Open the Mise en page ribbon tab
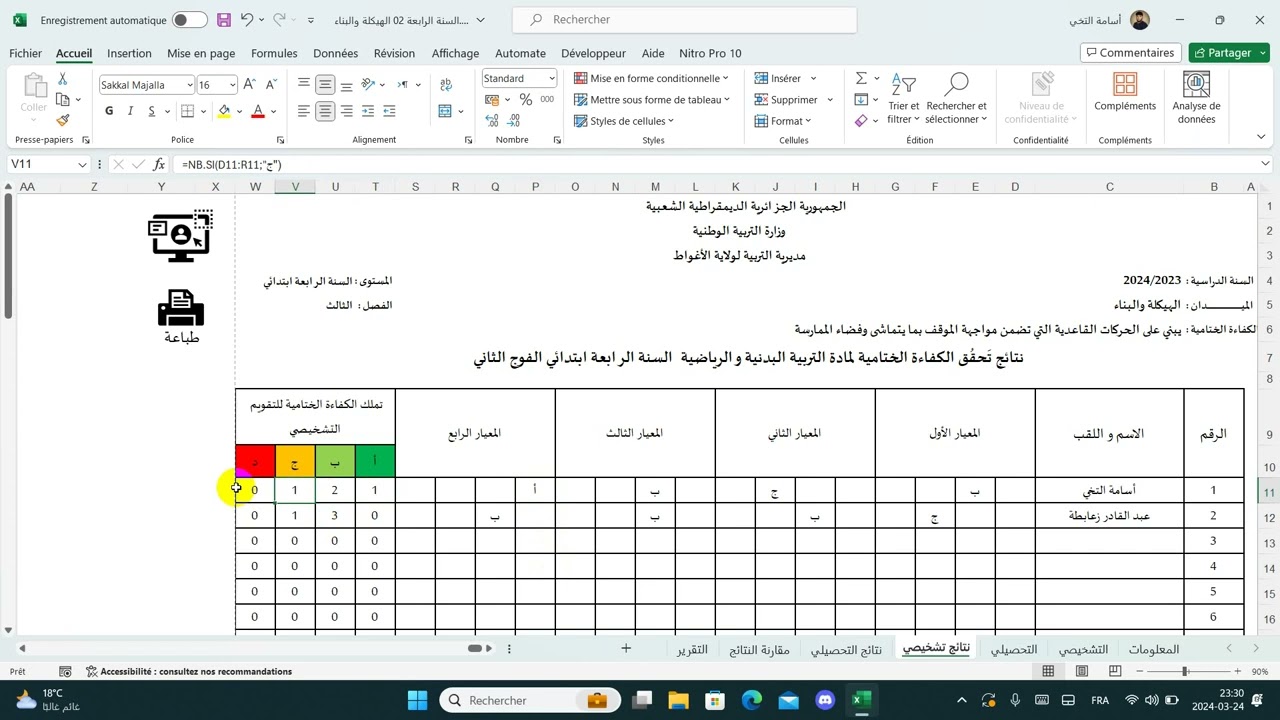The width and height of the screenshot is (1280, 720). [x=201, y=53]
